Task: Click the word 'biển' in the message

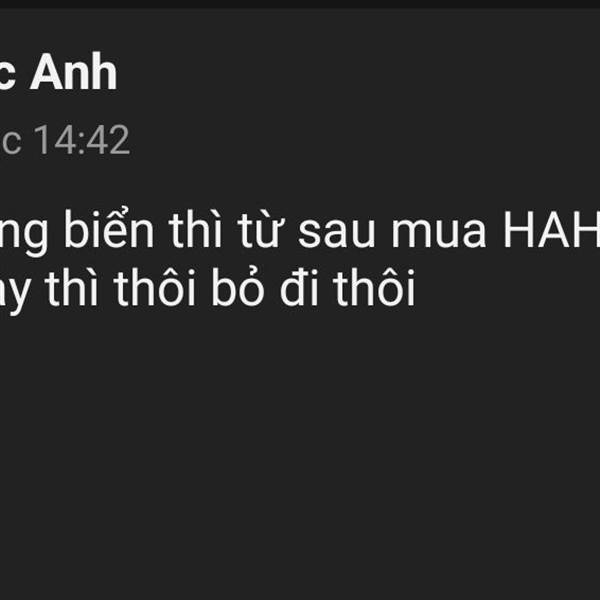Action: point(109,229)
